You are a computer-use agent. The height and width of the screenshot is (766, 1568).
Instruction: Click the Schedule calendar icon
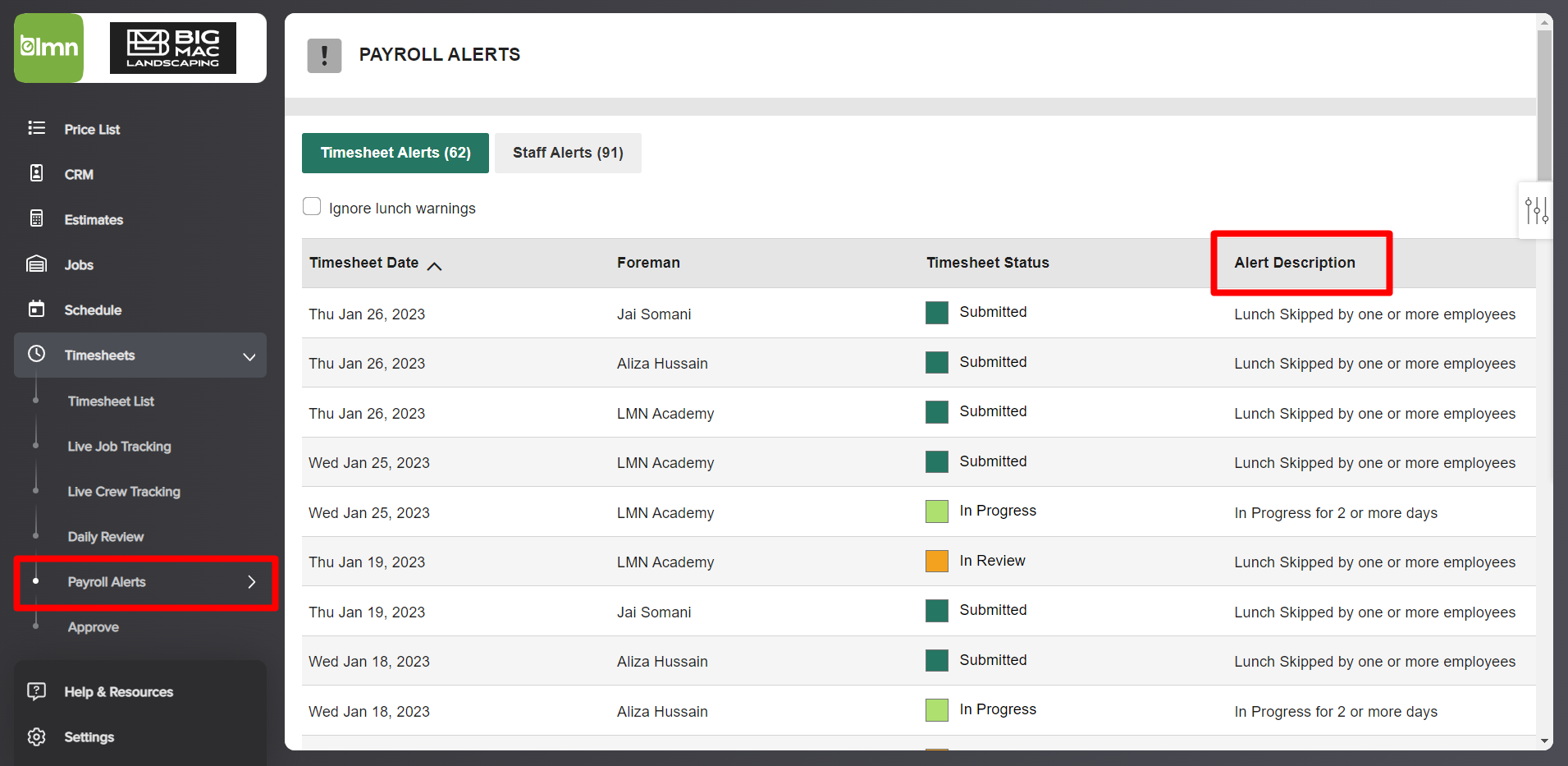point(36,309)
